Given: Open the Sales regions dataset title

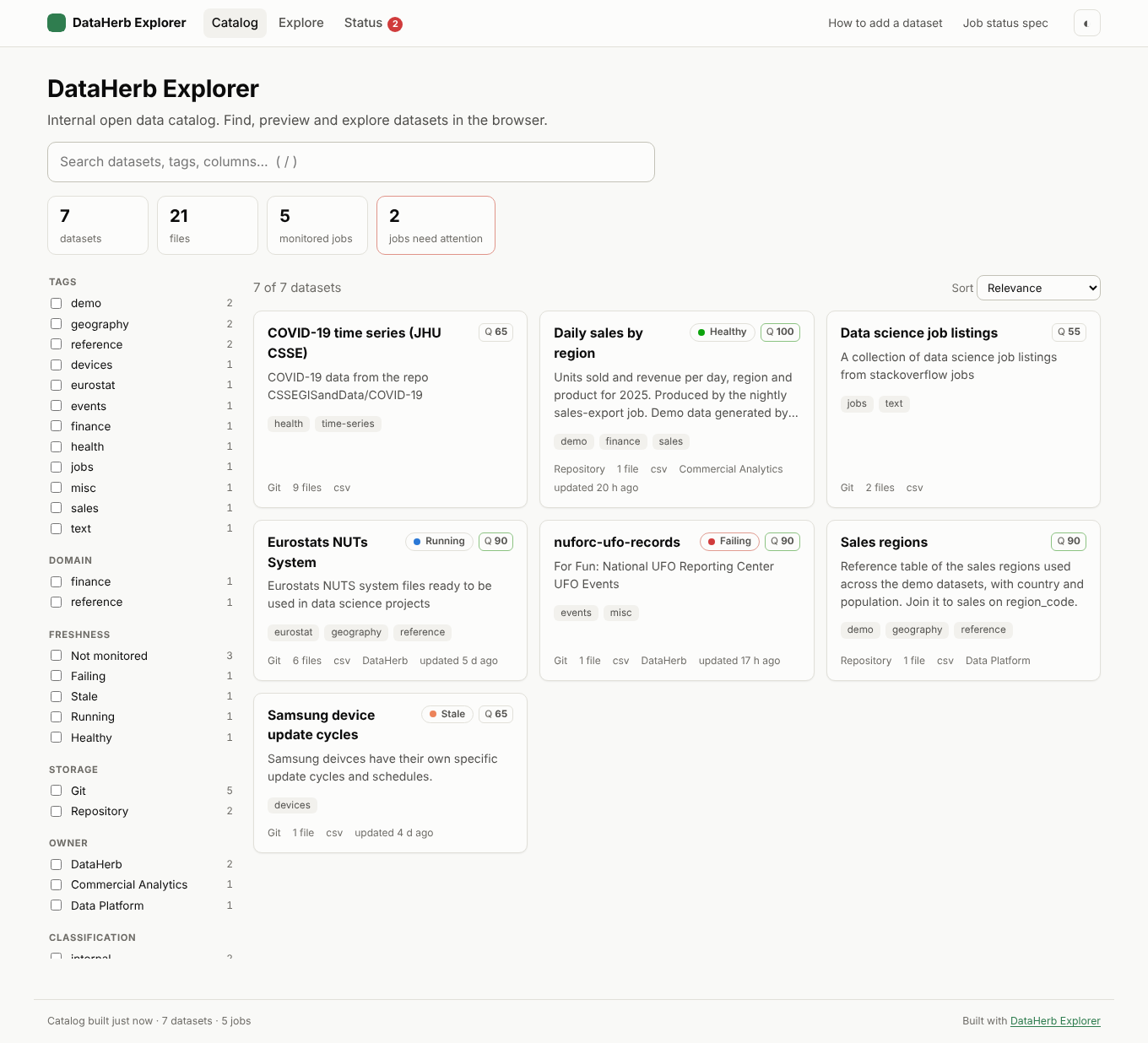Looking at the screenshot, I should click(x=884, y=543).
